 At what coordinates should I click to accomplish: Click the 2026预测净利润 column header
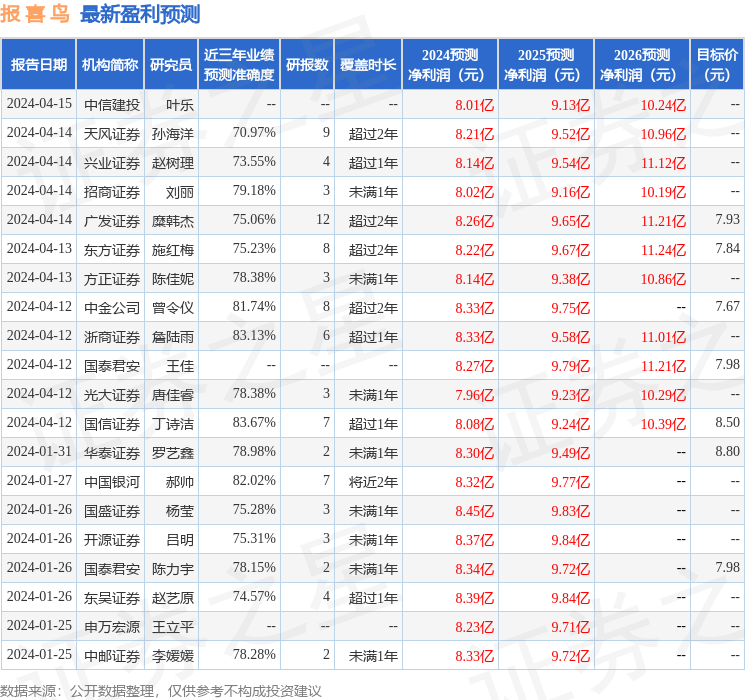pos(641,65)
